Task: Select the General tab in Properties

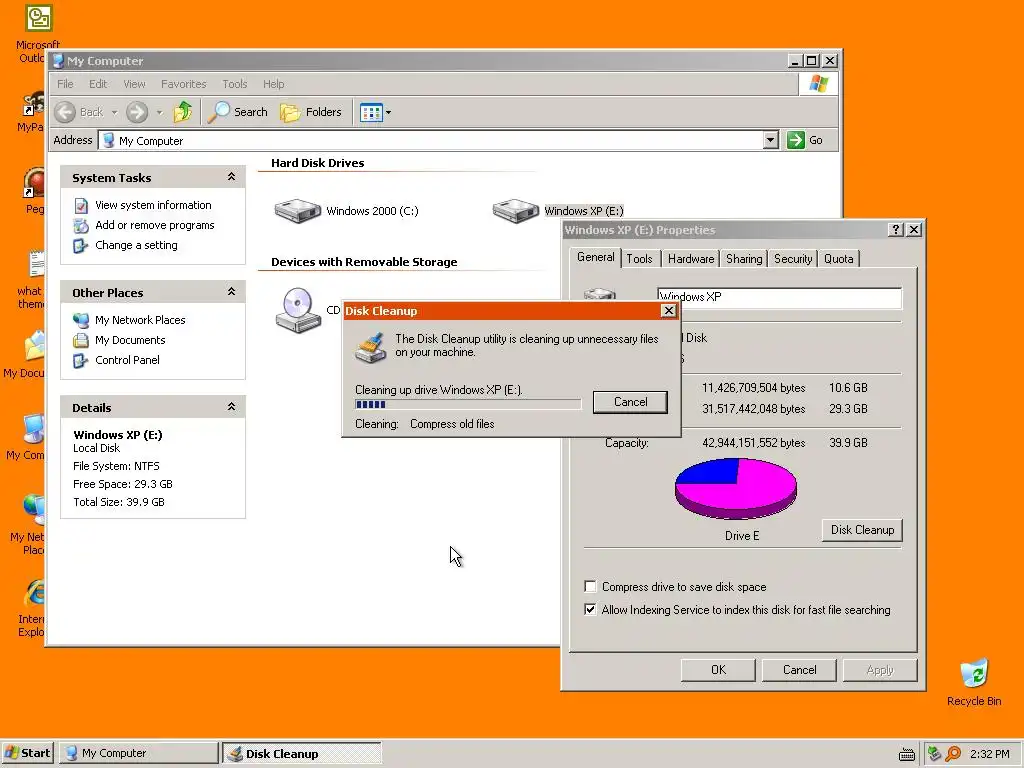Action: (x=596, y=257)
